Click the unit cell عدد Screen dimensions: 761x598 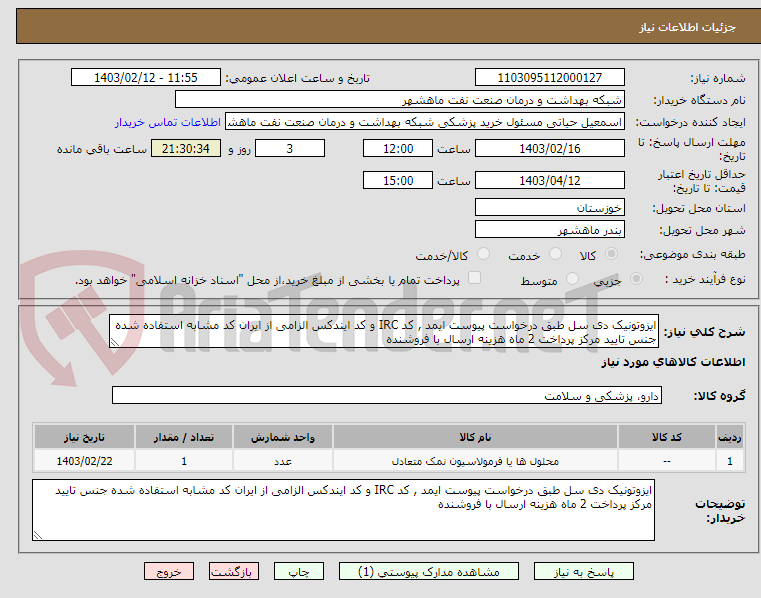point(283,461)
